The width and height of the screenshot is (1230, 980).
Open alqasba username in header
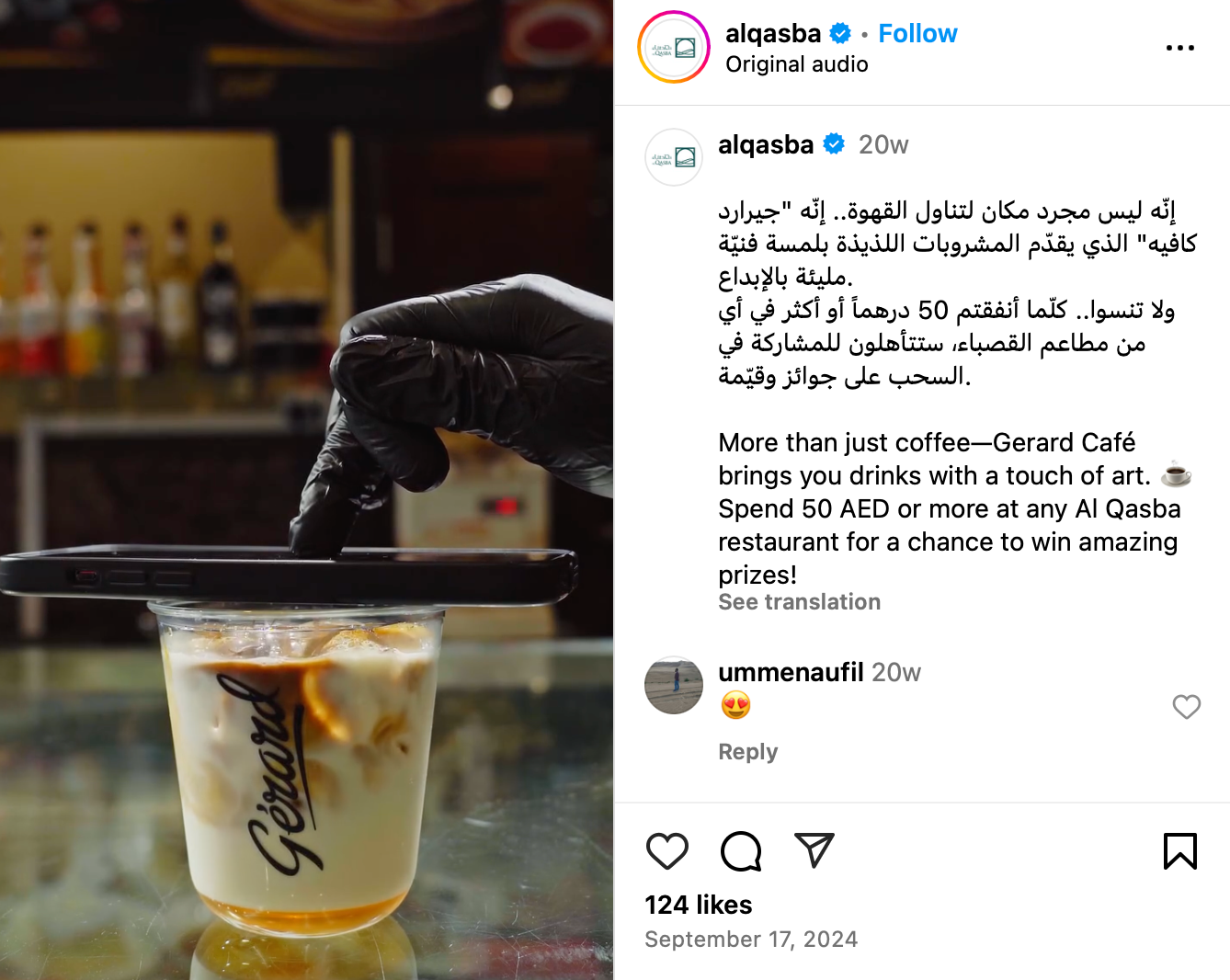coord(773,34)
